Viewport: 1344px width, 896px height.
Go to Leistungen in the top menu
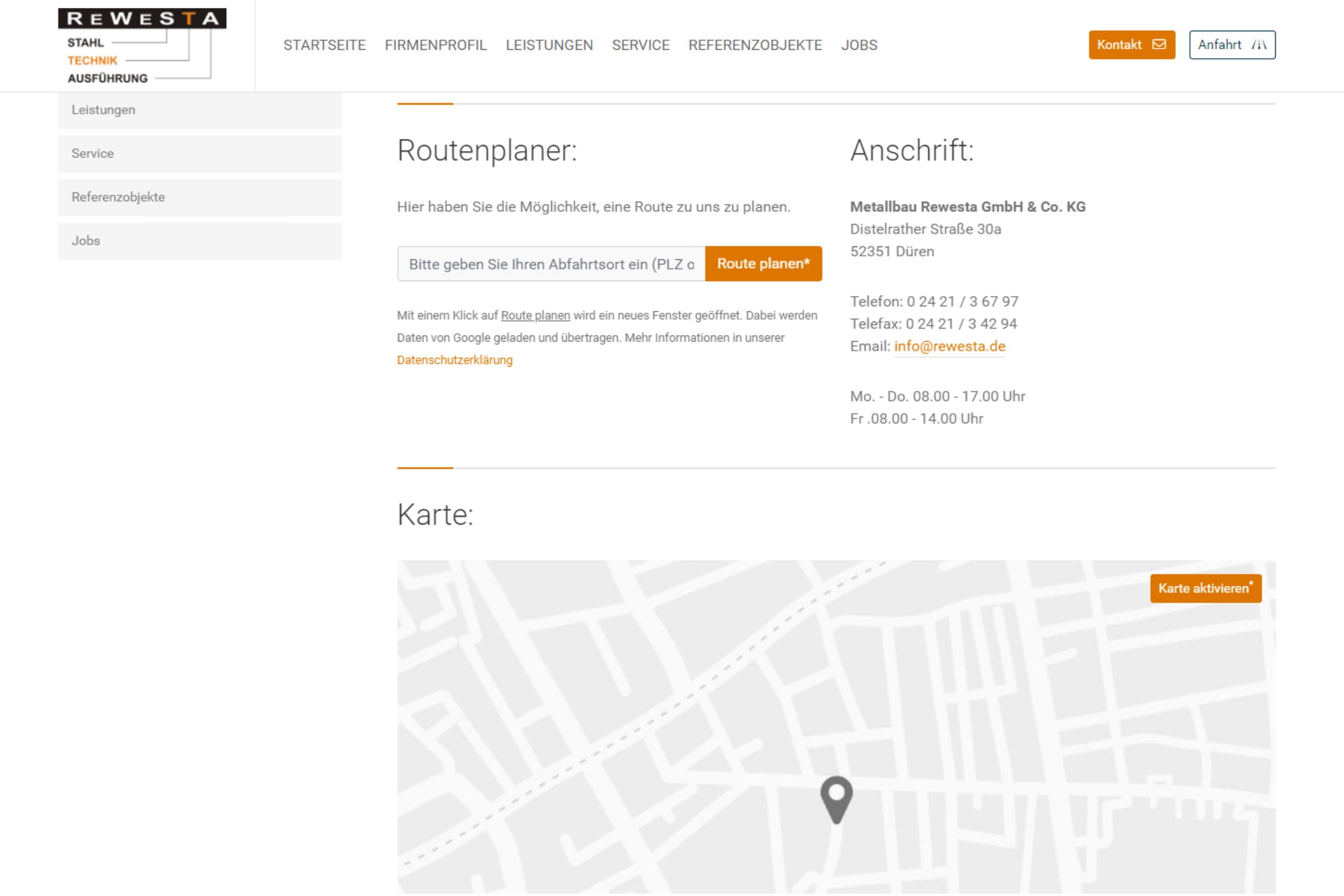(549, 45)
